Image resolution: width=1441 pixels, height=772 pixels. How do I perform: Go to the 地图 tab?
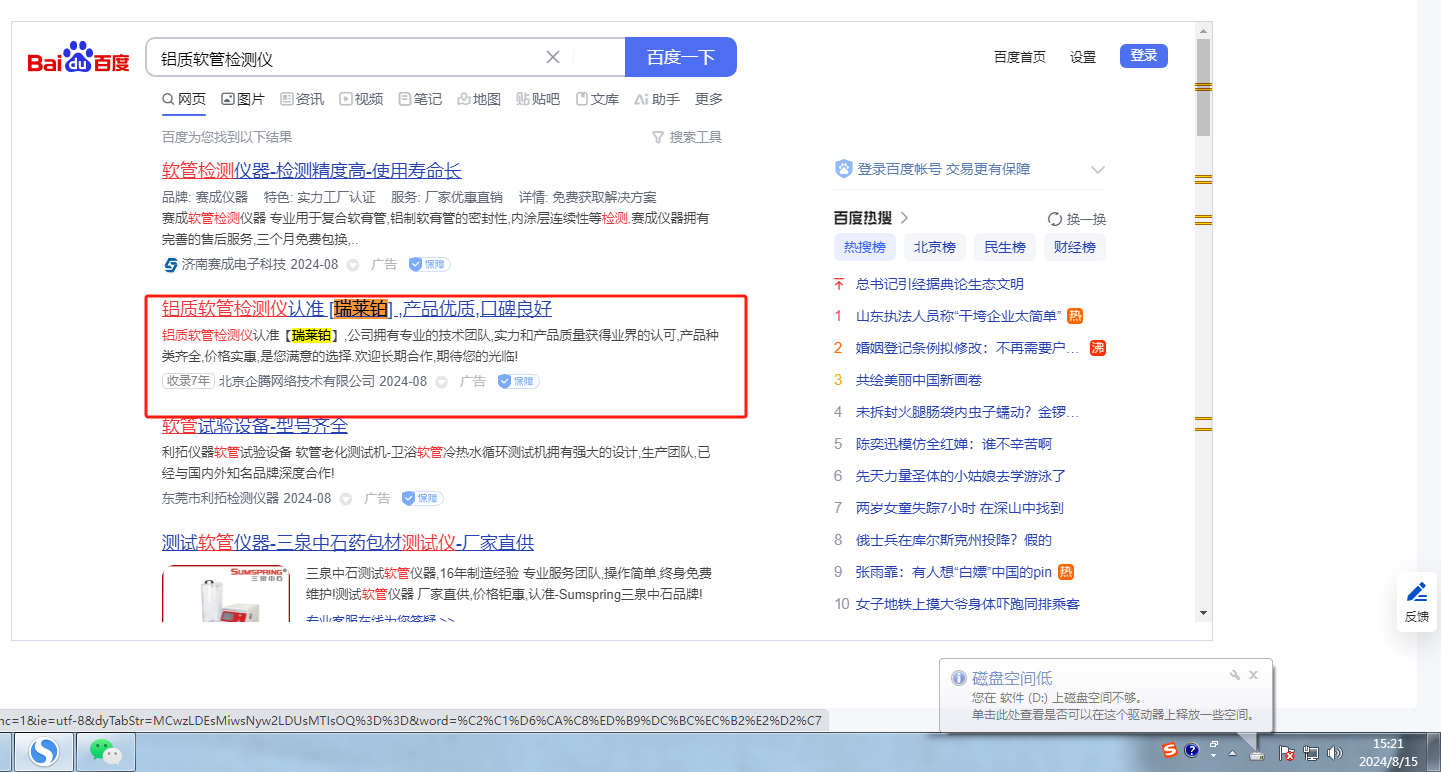tap(479, 99)
